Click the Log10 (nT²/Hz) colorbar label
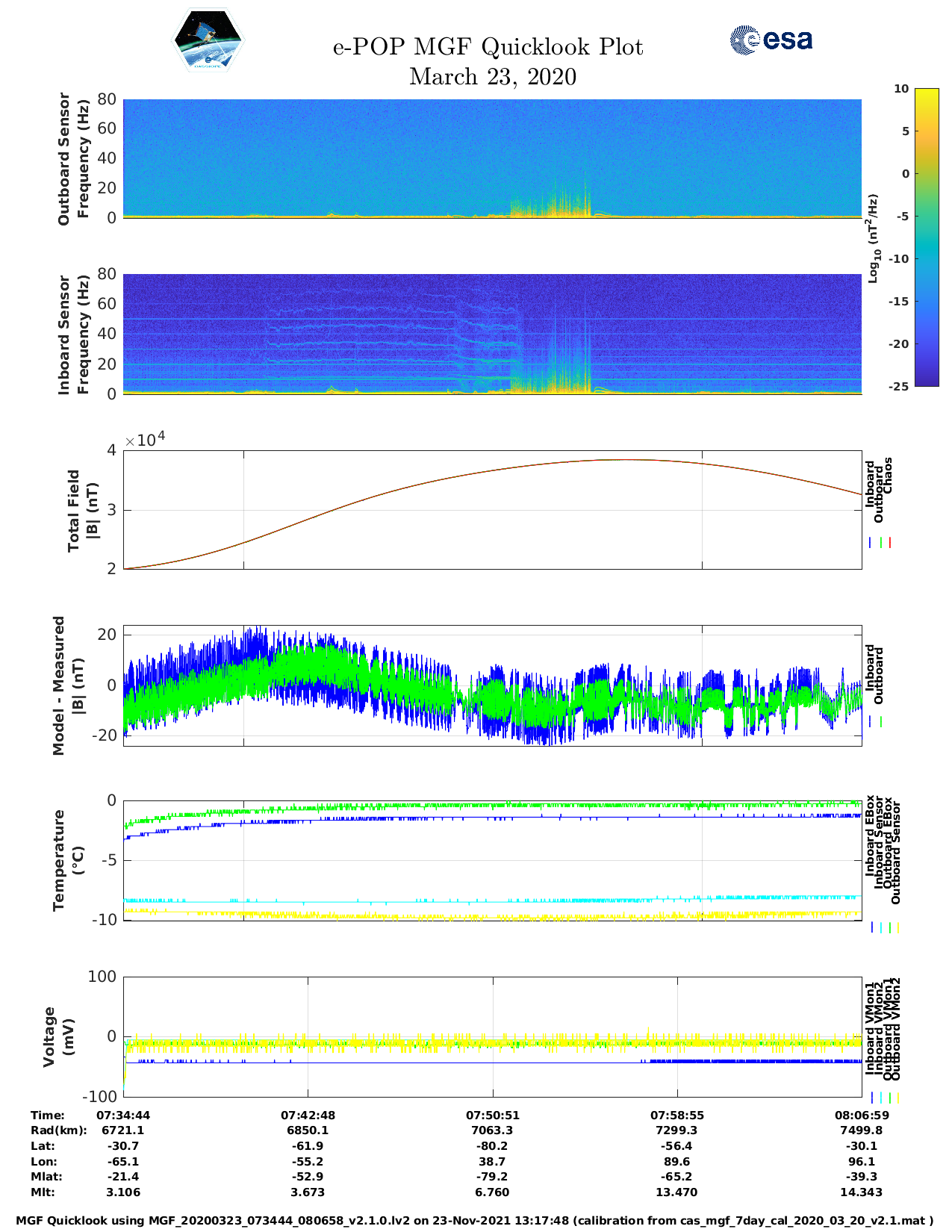The width and height of the screenshot is (952, 1232). tap(872, 237)
